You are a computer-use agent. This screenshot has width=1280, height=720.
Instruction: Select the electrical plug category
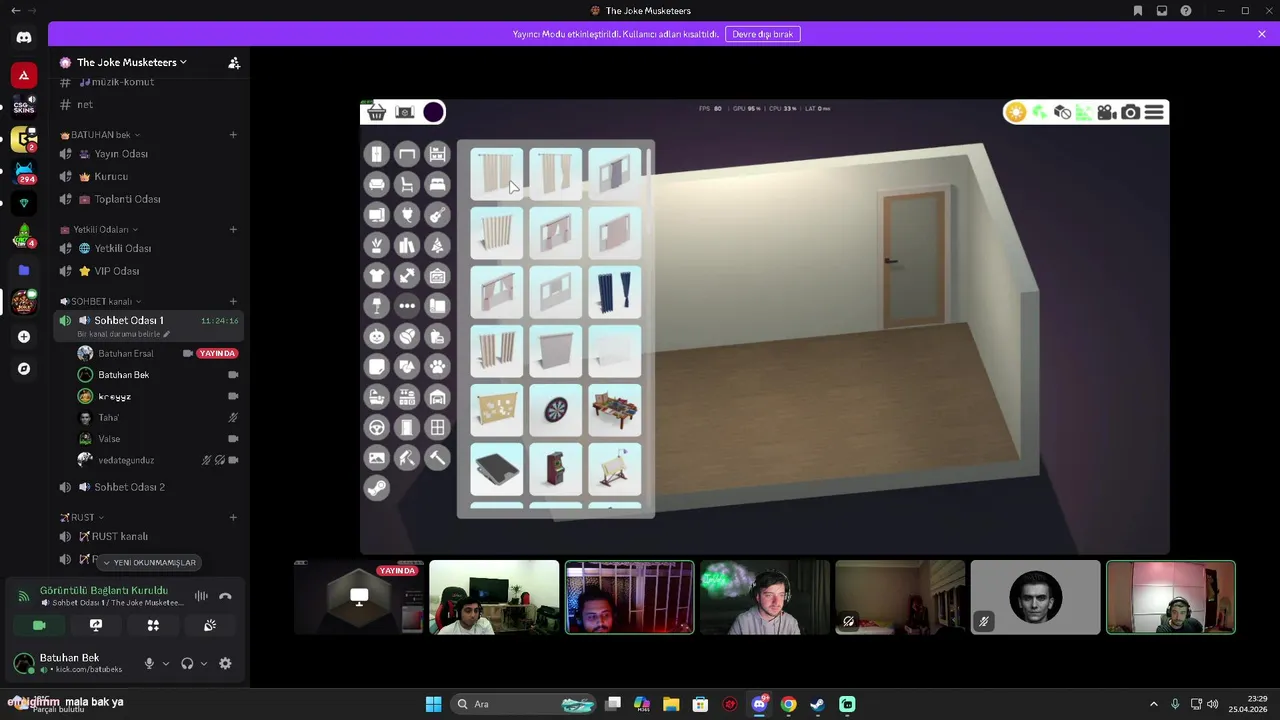click(407, 215)
